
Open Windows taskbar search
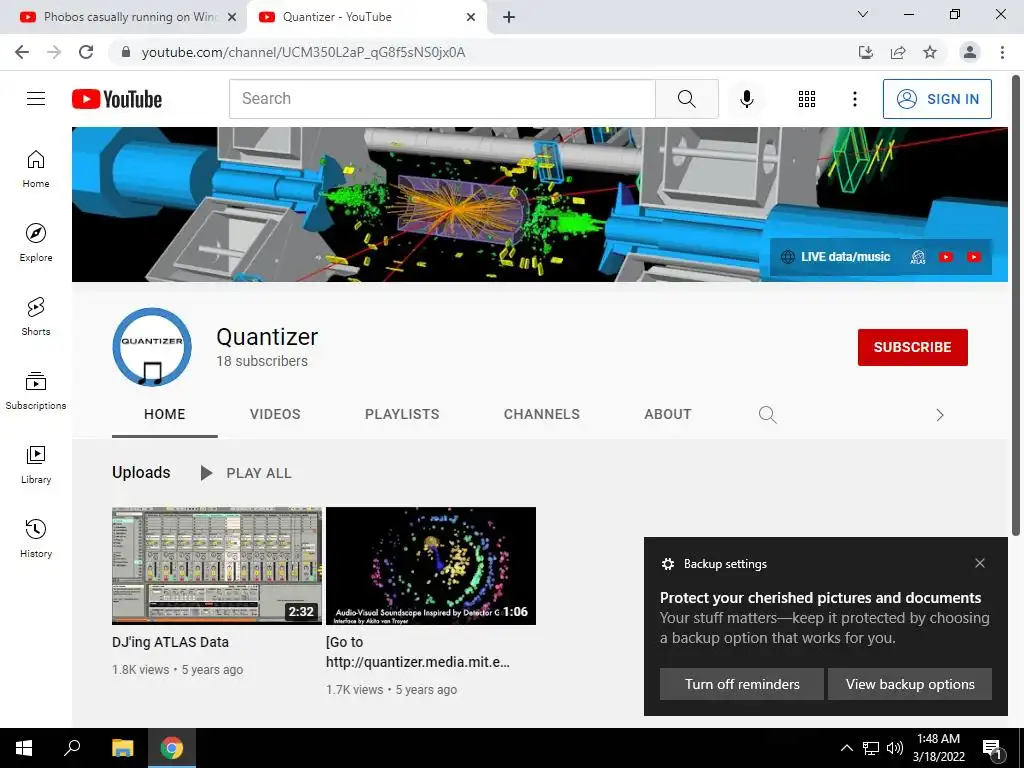(72, 748)
